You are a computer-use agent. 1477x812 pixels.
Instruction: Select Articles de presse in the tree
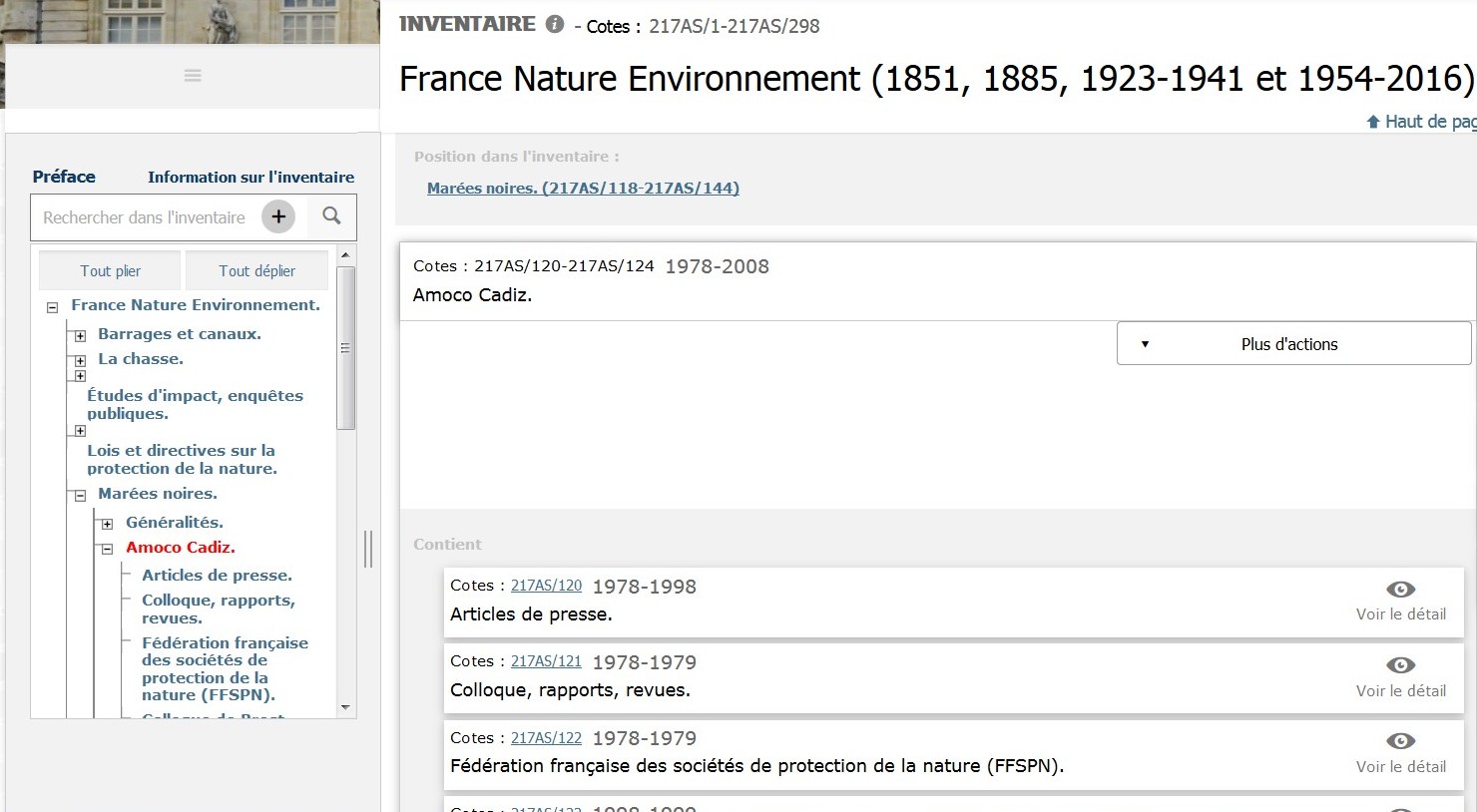point(217,575)
